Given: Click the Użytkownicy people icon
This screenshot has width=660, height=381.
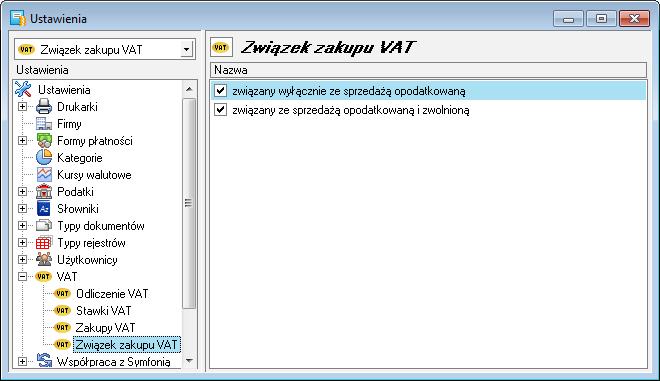Looking at the screenshot, I should pos(44,259).
